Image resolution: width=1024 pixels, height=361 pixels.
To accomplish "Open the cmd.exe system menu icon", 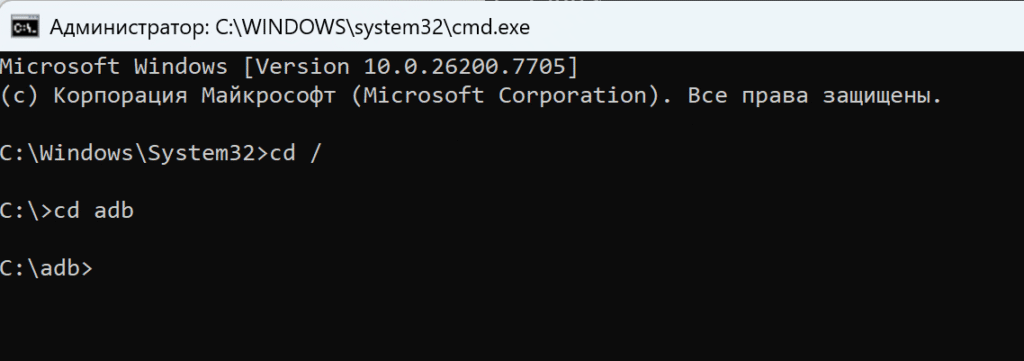I will [x=25, y=27].
